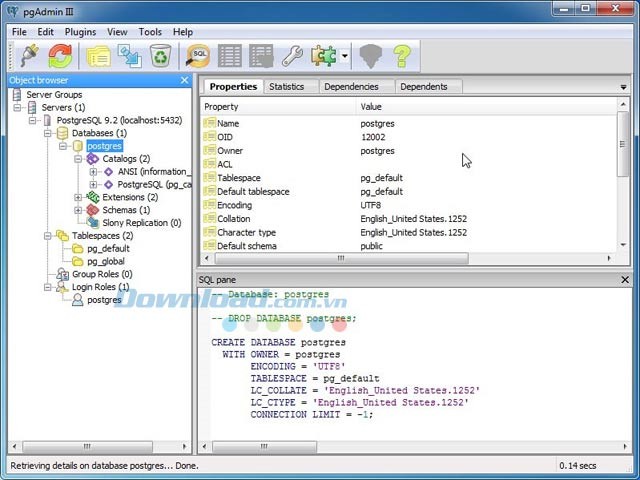Screen dimensions: 640x480
Task: Select the OID property row
Action: [x=409, y=137]
